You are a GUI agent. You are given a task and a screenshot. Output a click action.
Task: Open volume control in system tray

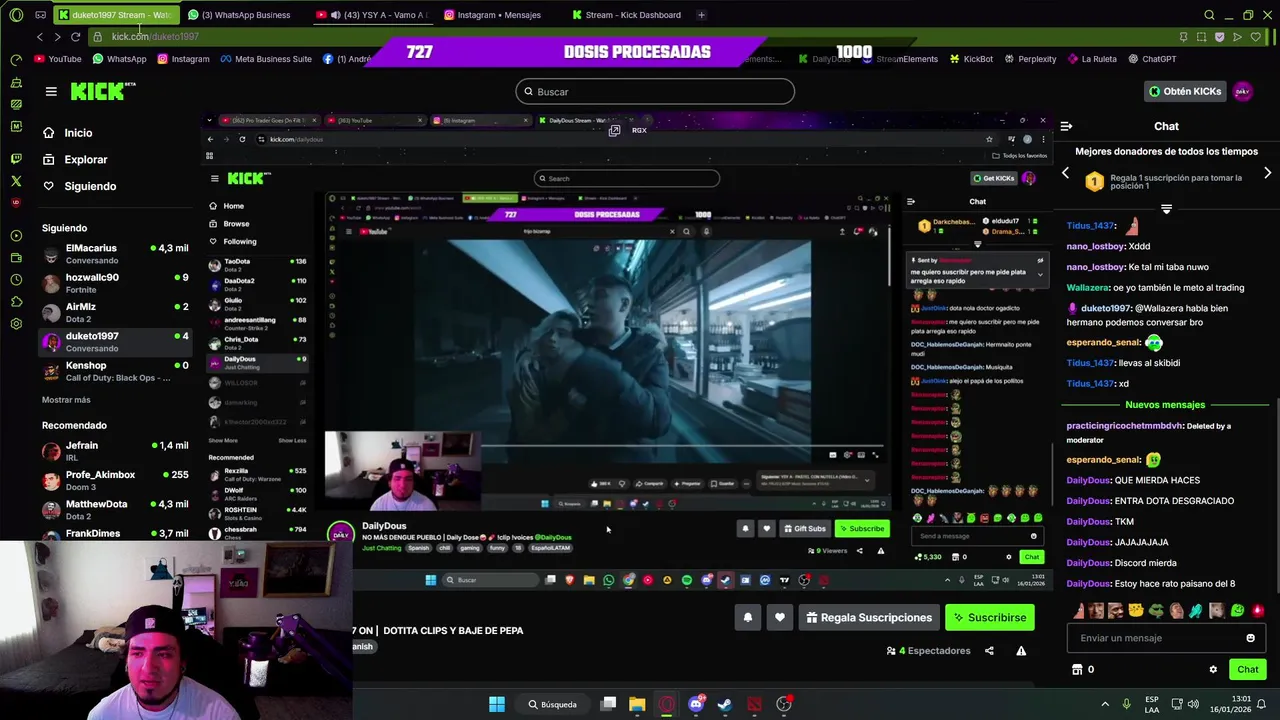tap(1194, 704)
